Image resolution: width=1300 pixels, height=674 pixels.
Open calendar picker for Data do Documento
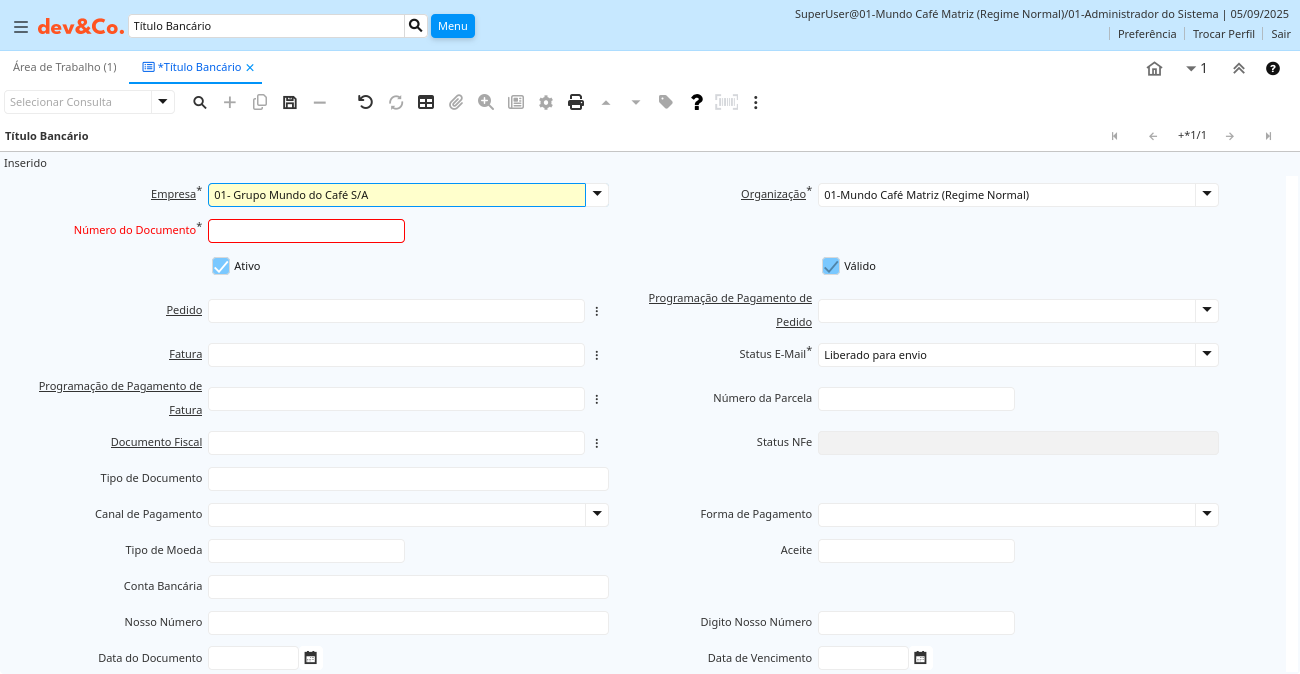click(x=311, y=658)
